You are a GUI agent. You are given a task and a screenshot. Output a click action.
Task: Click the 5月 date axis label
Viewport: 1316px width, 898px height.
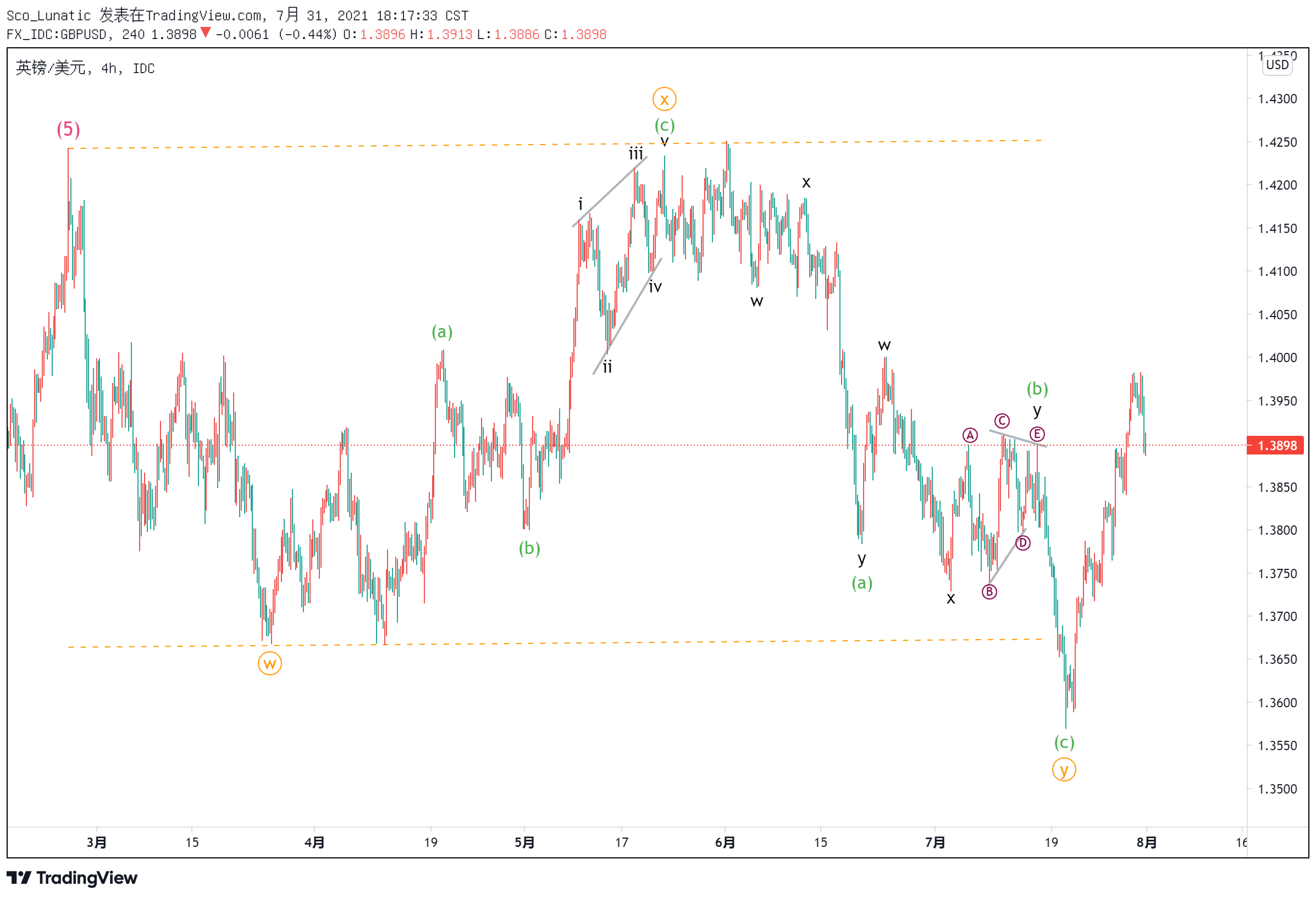coord(524,842)
